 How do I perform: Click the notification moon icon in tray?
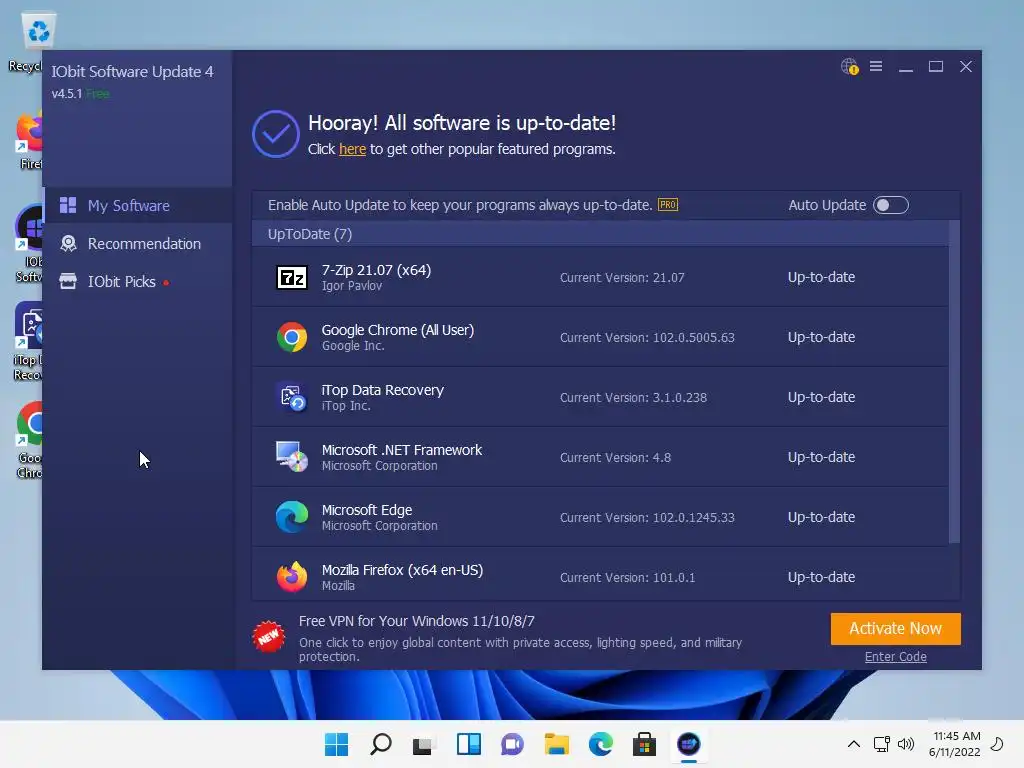997,744
